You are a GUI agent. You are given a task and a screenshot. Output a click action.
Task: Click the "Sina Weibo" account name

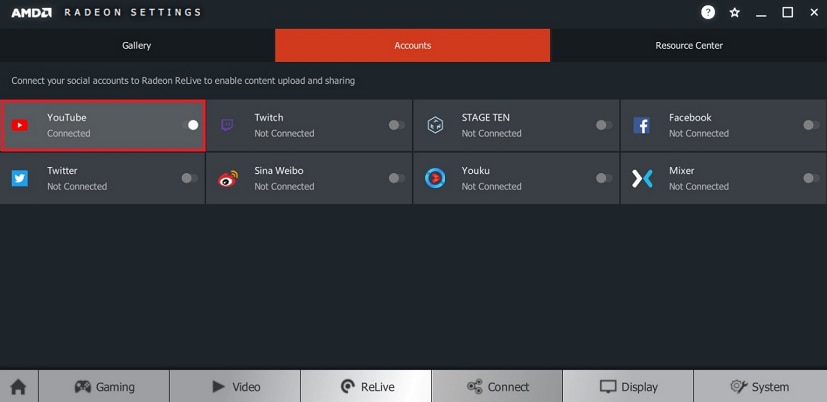tap(279, 171)
